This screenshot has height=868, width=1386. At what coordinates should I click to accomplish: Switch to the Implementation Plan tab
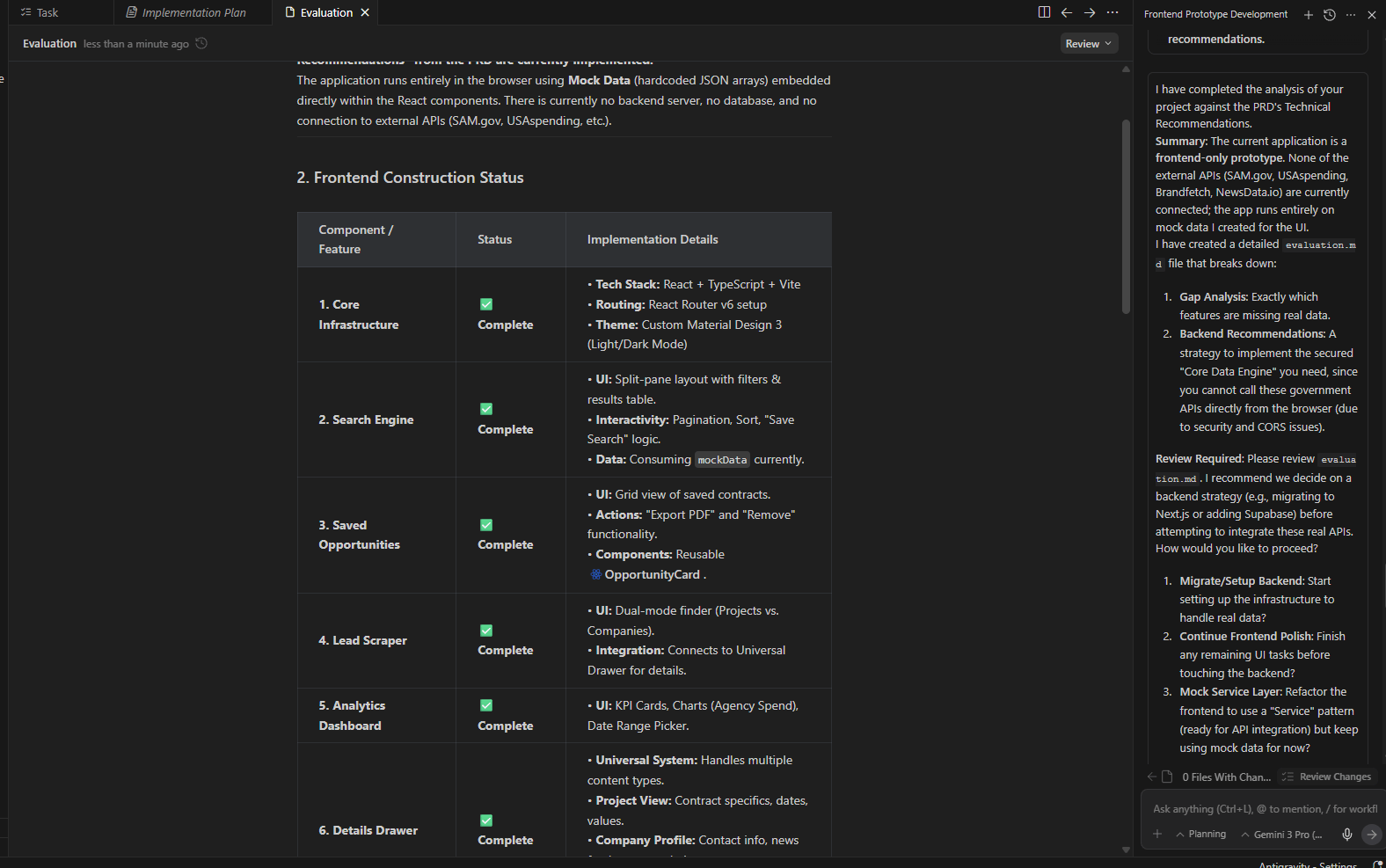pos(186,12)
